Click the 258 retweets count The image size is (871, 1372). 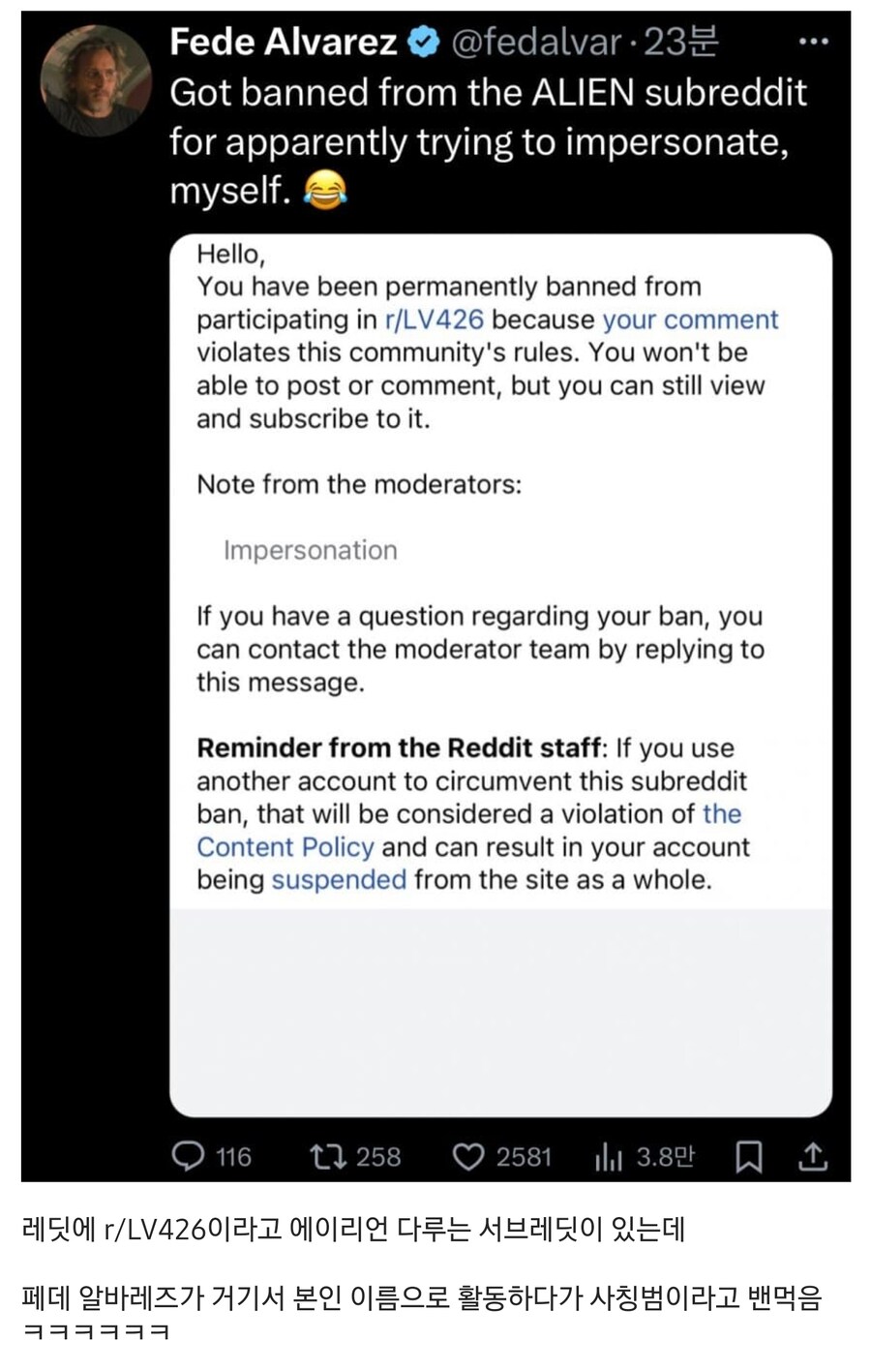378,1156
